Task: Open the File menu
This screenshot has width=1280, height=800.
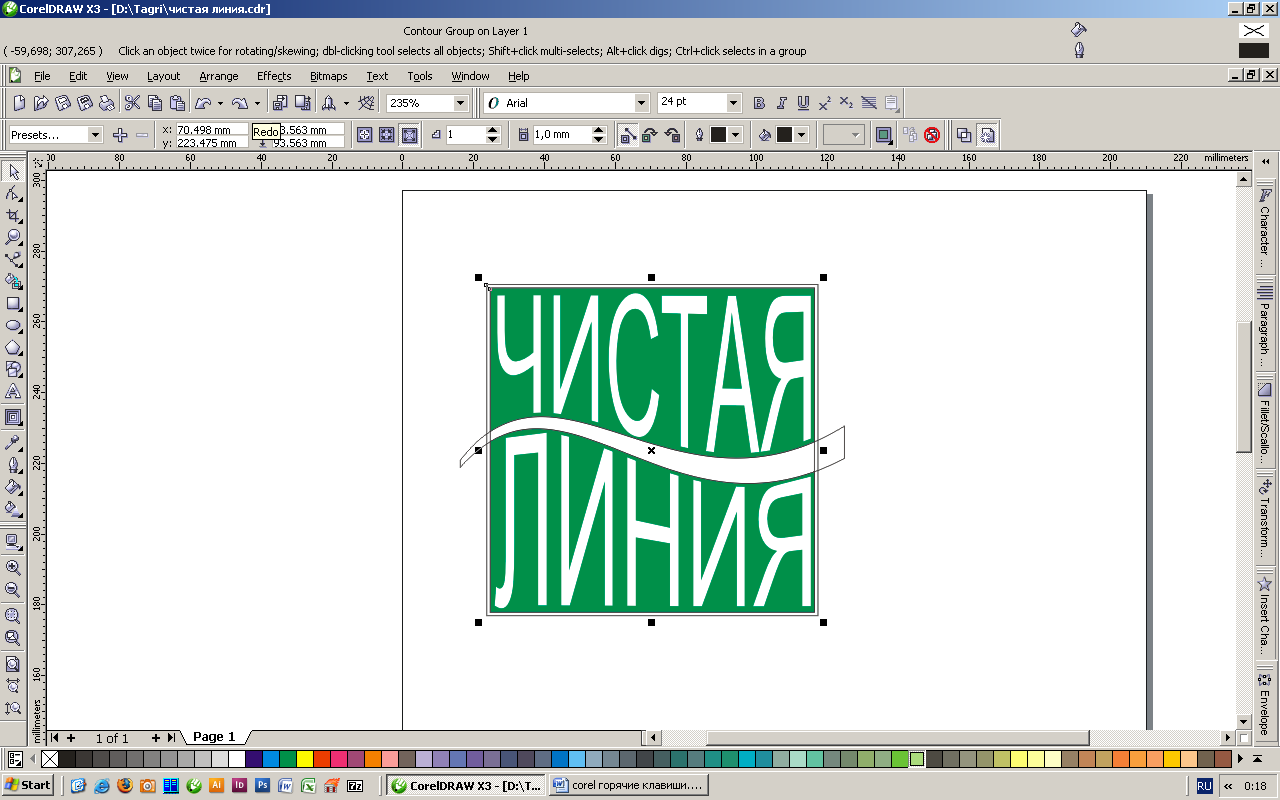Action: (x=42, y=76)
